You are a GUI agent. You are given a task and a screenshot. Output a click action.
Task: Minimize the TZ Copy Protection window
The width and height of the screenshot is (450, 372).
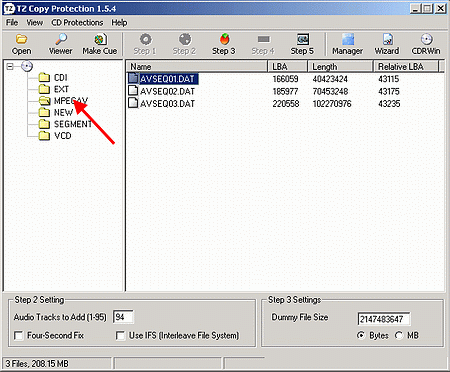(415, 8)
